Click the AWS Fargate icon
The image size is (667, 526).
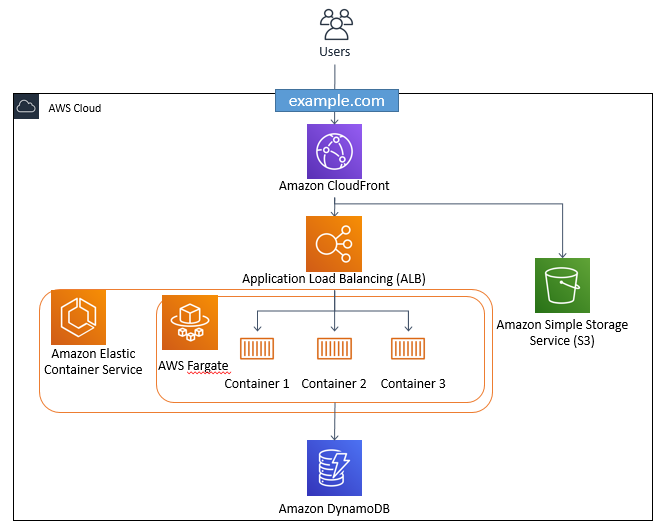(190, 322)
